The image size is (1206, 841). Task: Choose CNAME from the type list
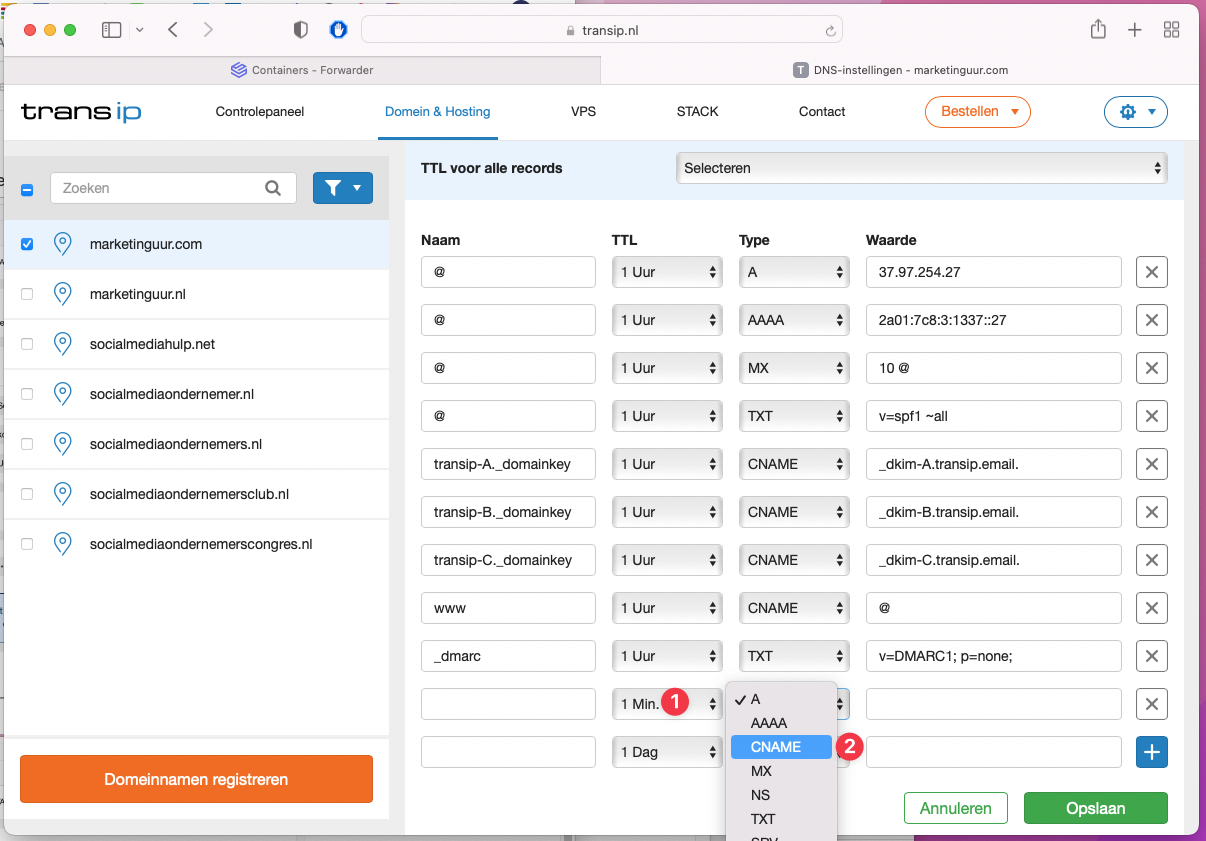(776, 747)
